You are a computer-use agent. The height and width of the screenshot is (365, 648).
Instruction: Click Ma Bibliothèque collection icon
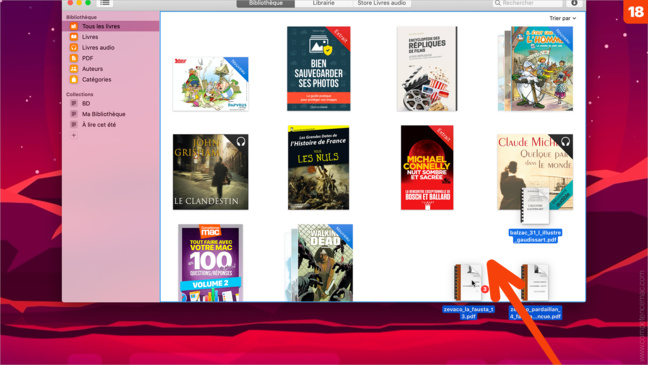point(74,114)
